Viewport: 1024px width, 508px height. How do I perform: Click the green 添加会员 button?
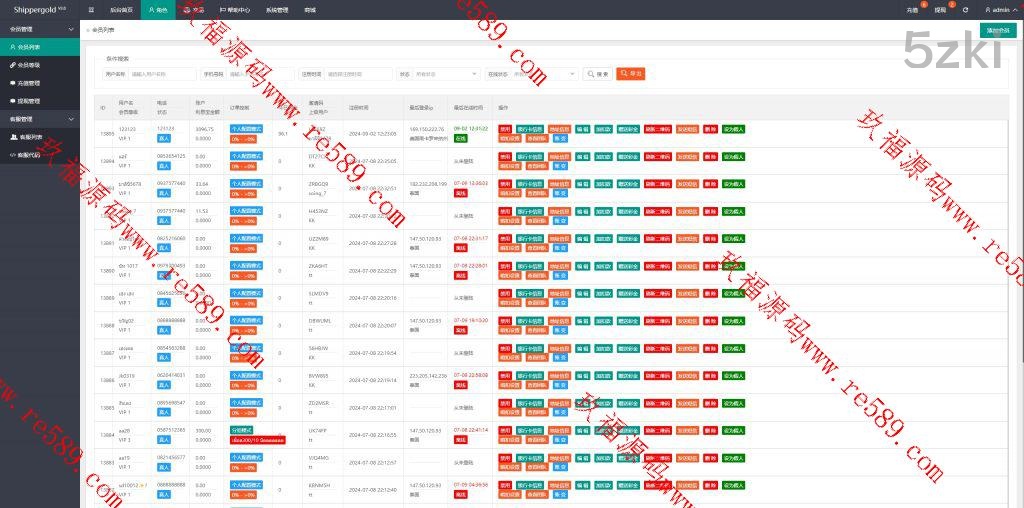point(998,30)
